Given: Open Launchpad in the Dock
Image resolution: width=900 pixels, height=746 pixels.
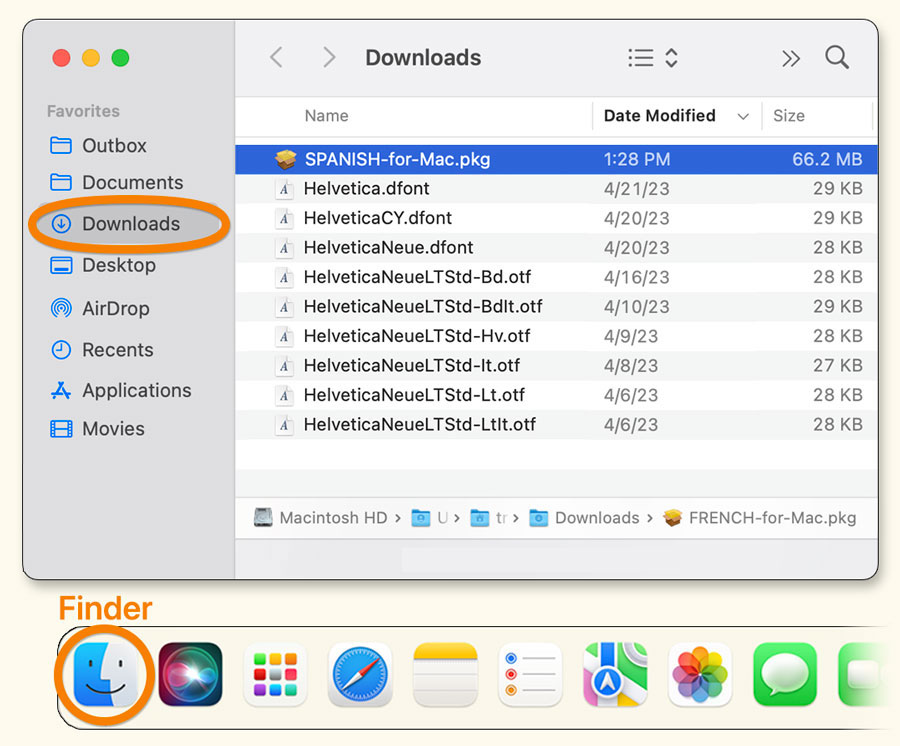Looking at the screenshot, I should [275, 675].
